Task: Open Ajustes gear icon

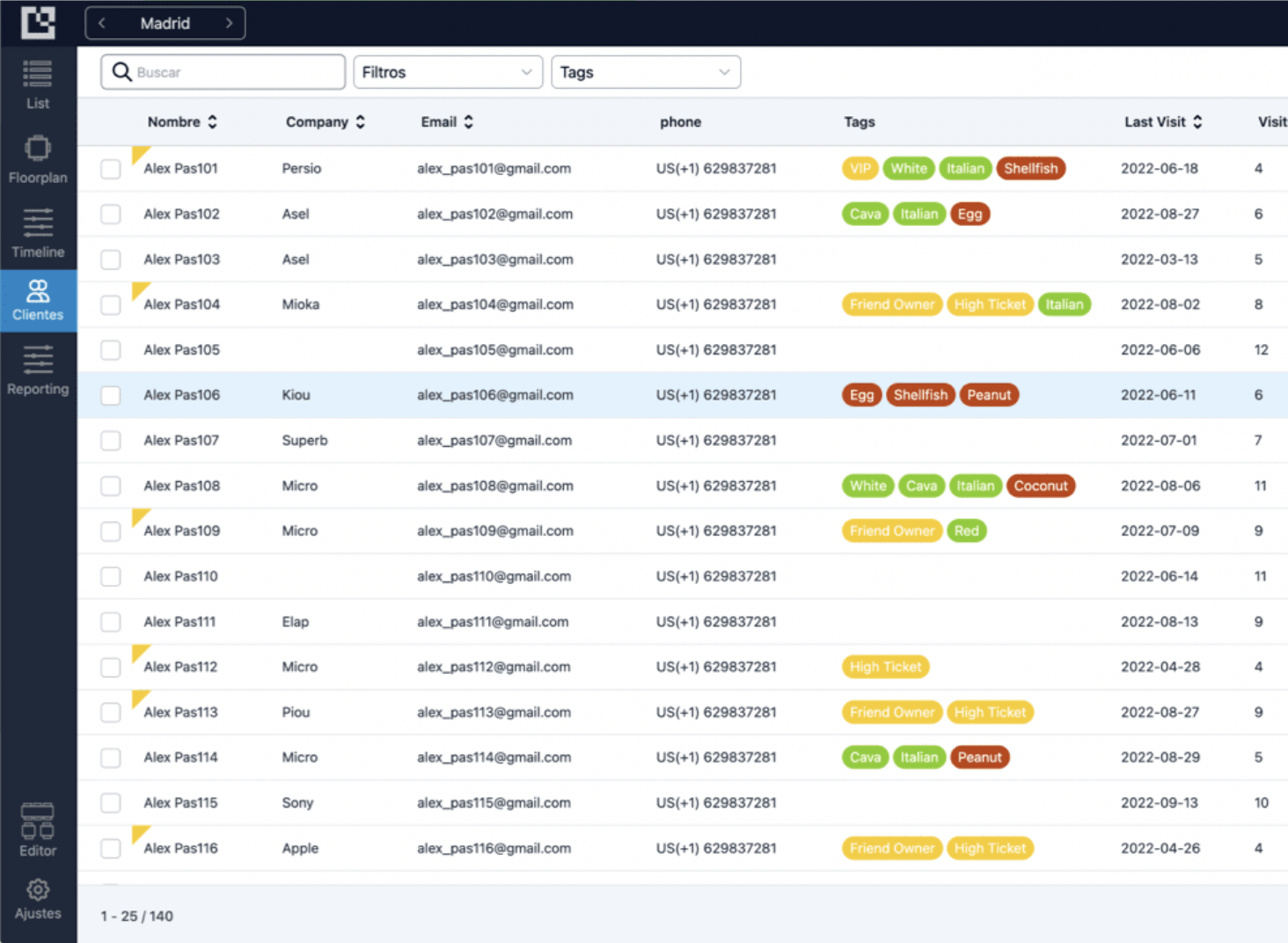Action: [37, 890]
